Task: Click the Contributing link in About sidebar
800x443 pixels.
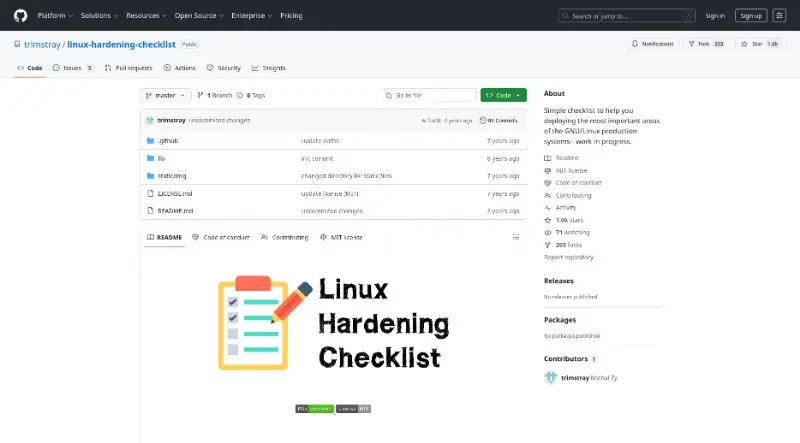Action: tap(568, 195)
